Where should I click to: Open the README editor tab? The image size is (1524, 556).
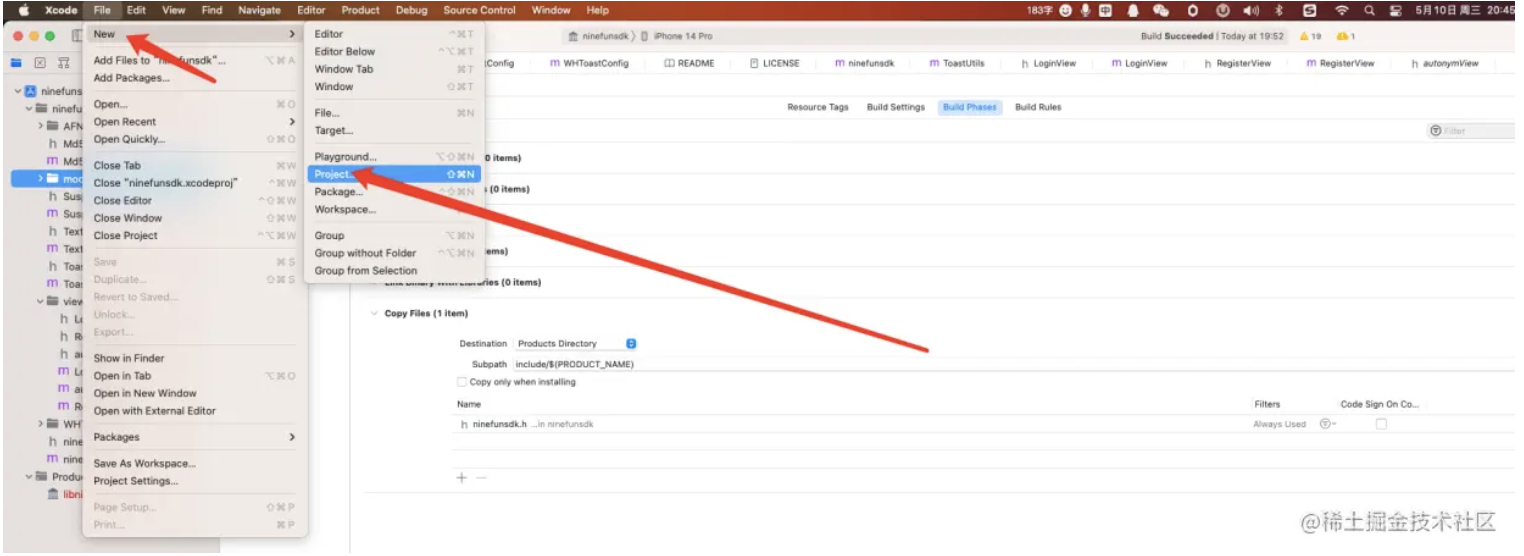tap(690, 63)
